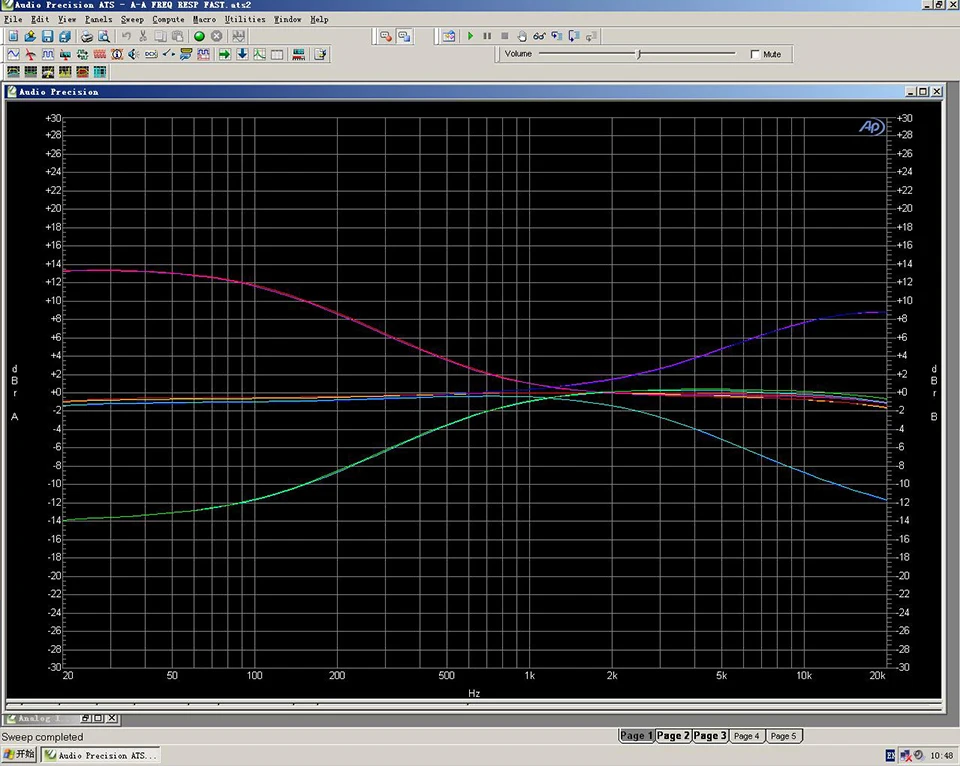Viewport: 960px width, 766px height.
Task: Click the green right-arrow toolbar icon
Action: [224, 54]
